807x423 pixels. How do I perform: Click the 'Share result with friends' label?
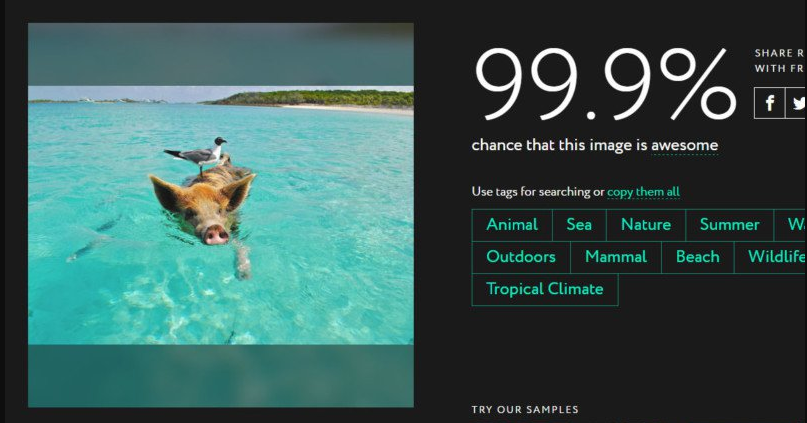click(x=780, y=61)
